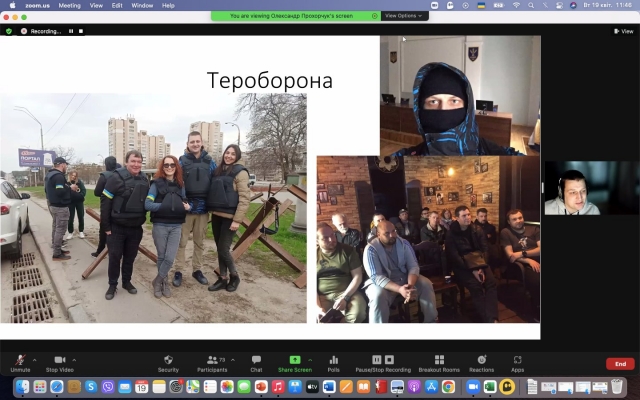This screenshot has height=400, width=640.
Task: Open Safari from the Dock
Action: (57, 386)
